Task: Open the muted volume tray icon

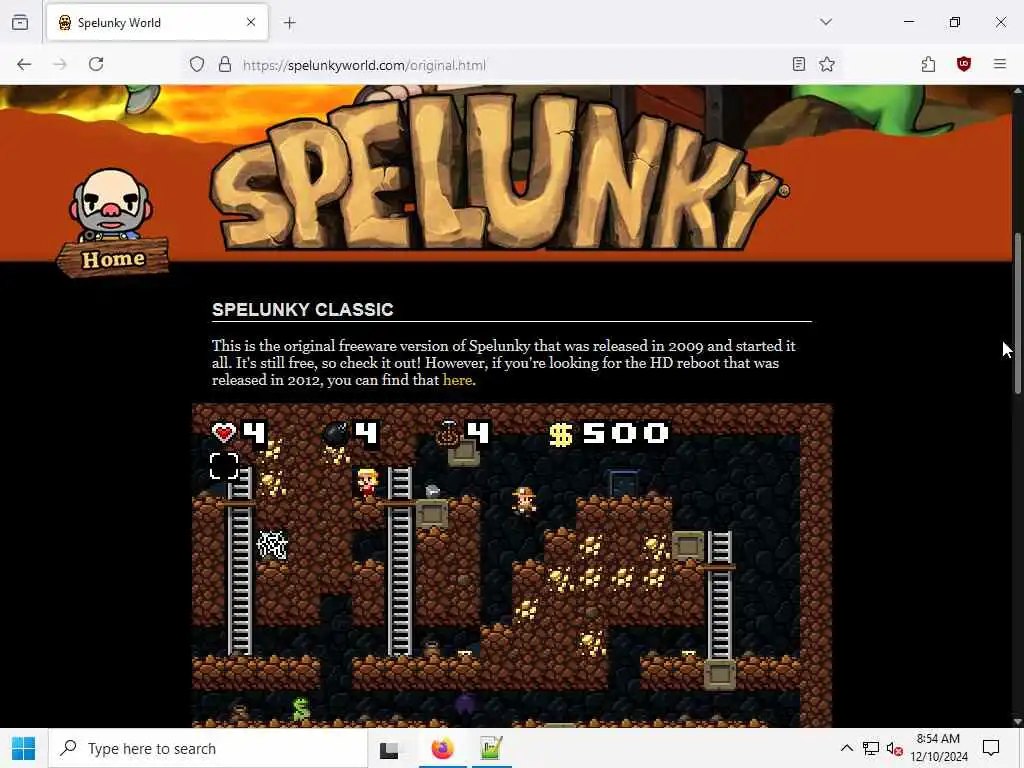Action: coord(895,749)
